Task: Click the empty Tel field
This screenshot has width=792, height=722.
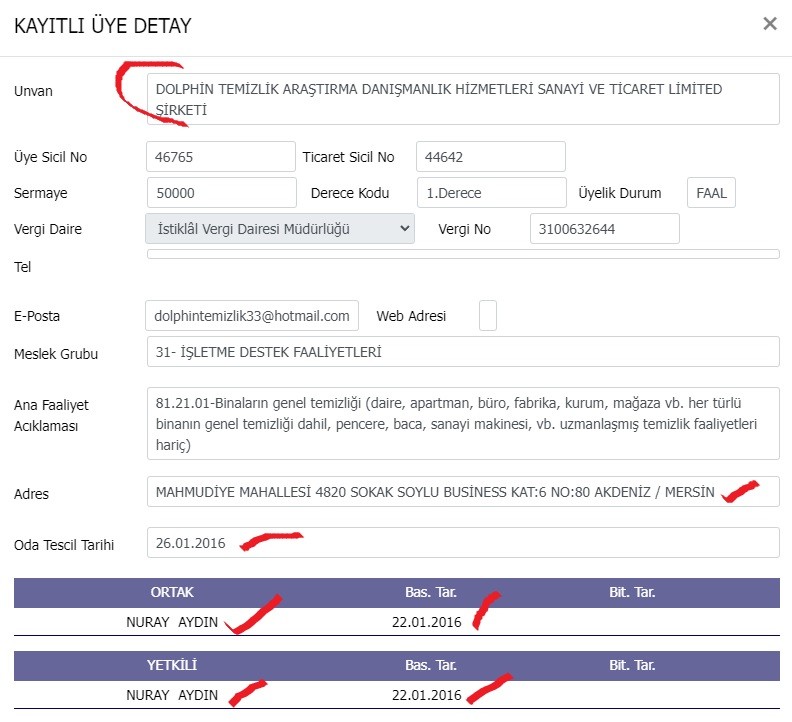Action: point(463,254)
